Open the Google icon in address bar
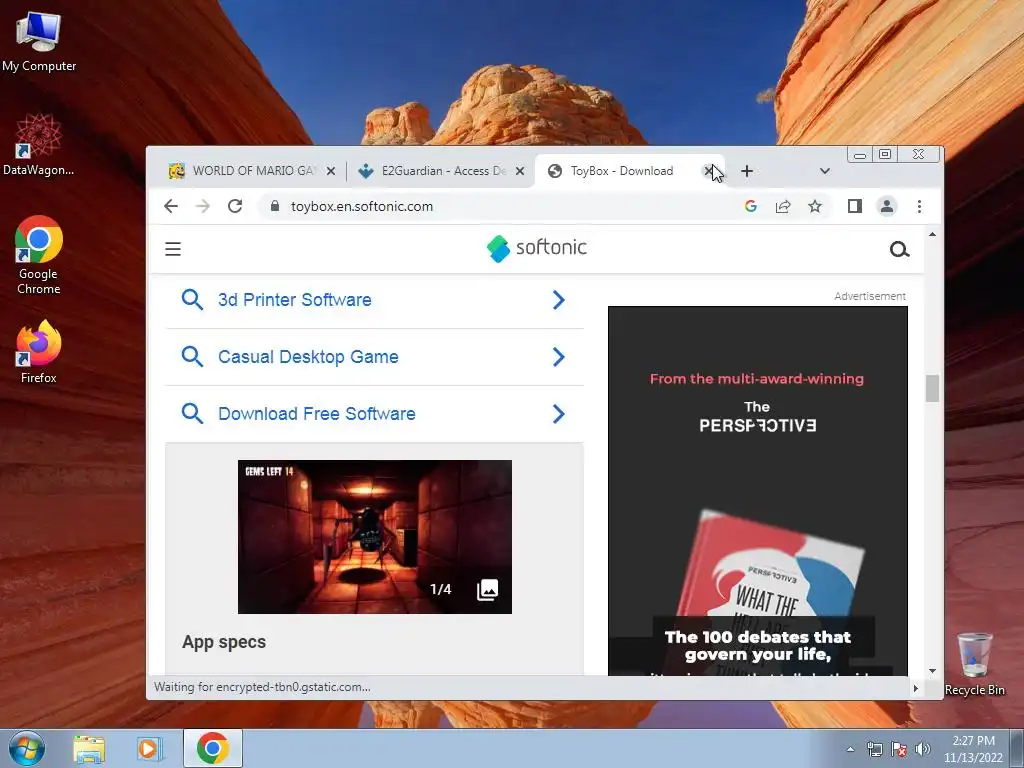1024x768 pixels. pos(751,206)
